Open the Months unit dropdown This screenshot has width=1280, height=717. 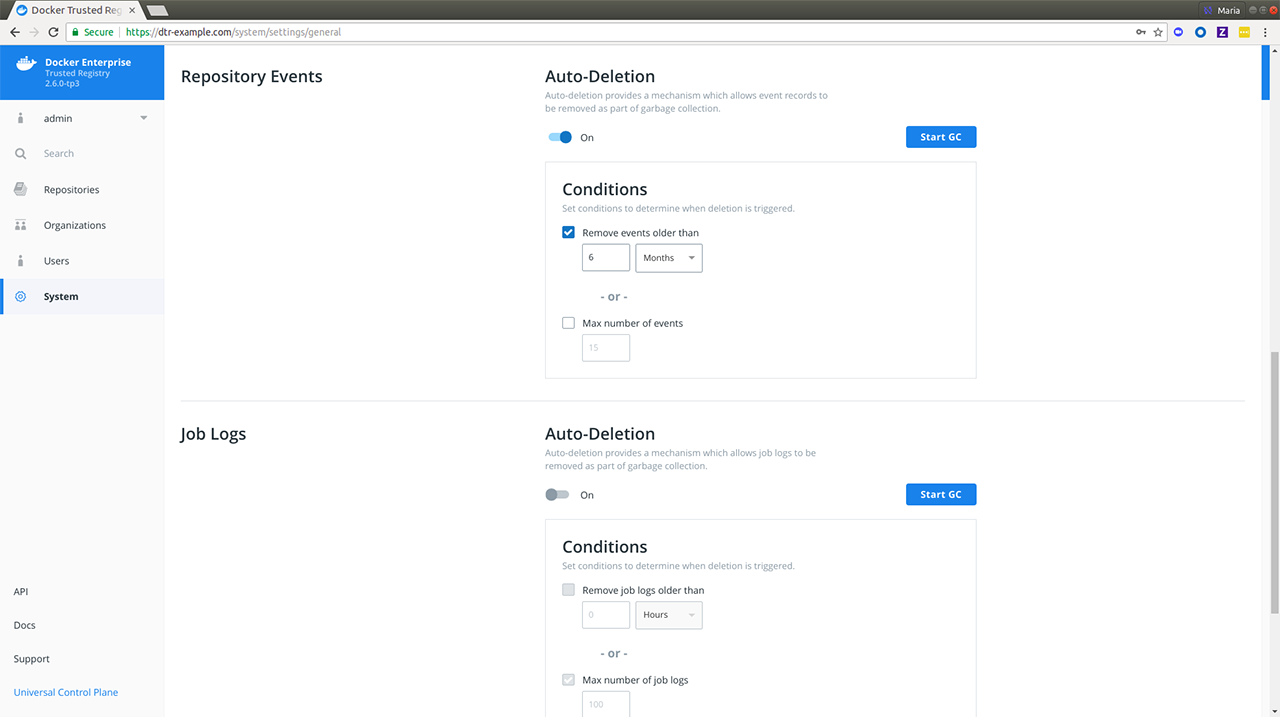tap(669, 258)
